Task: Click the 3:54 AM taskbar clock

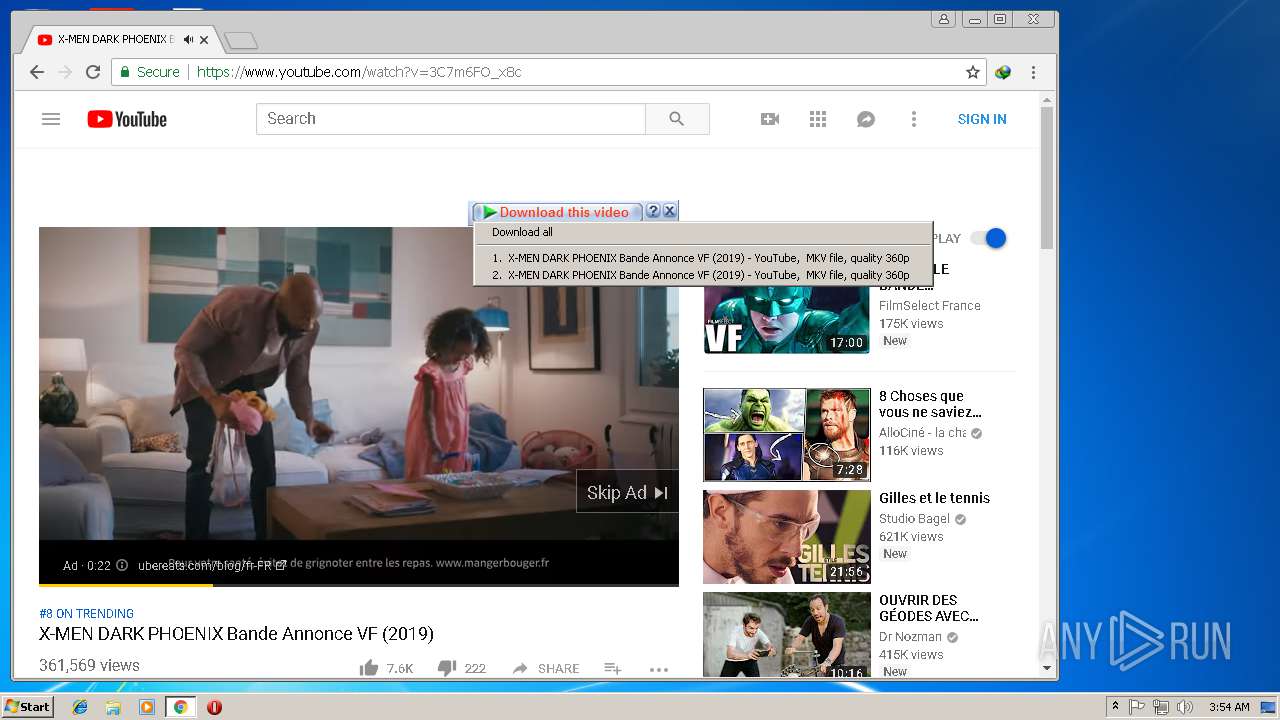Action: 1229,707
